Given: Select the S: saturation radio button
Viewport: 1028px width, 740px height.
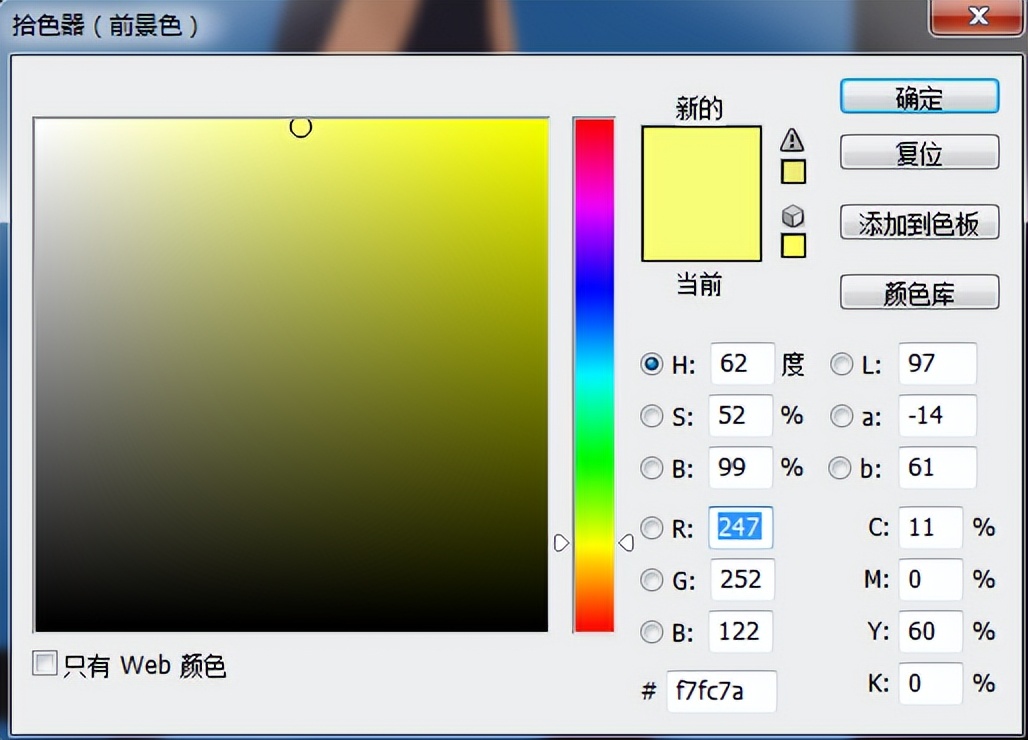Looking at the screenshot, I should 651,416.
